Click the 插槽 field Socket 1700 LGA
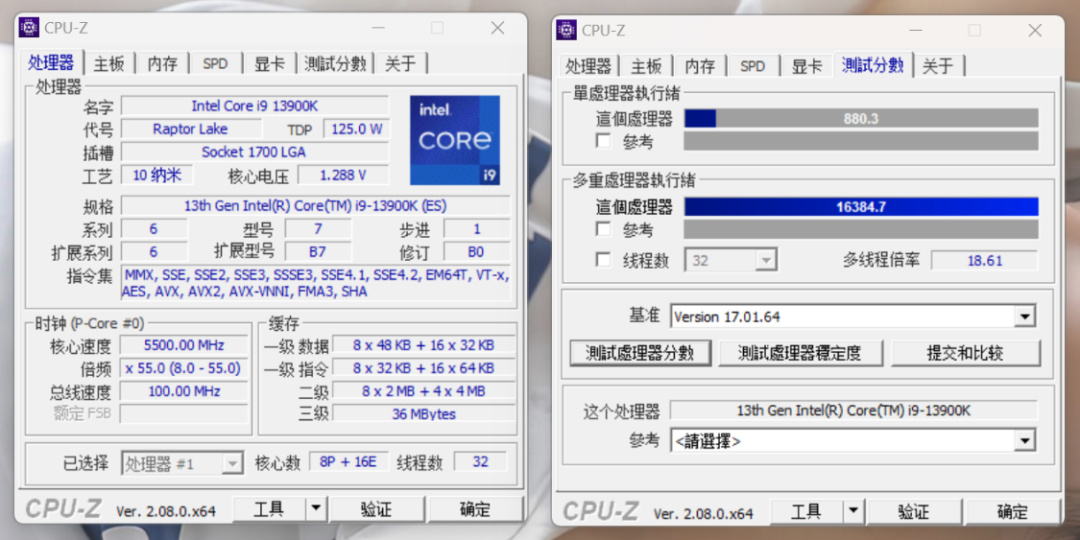 255,152
